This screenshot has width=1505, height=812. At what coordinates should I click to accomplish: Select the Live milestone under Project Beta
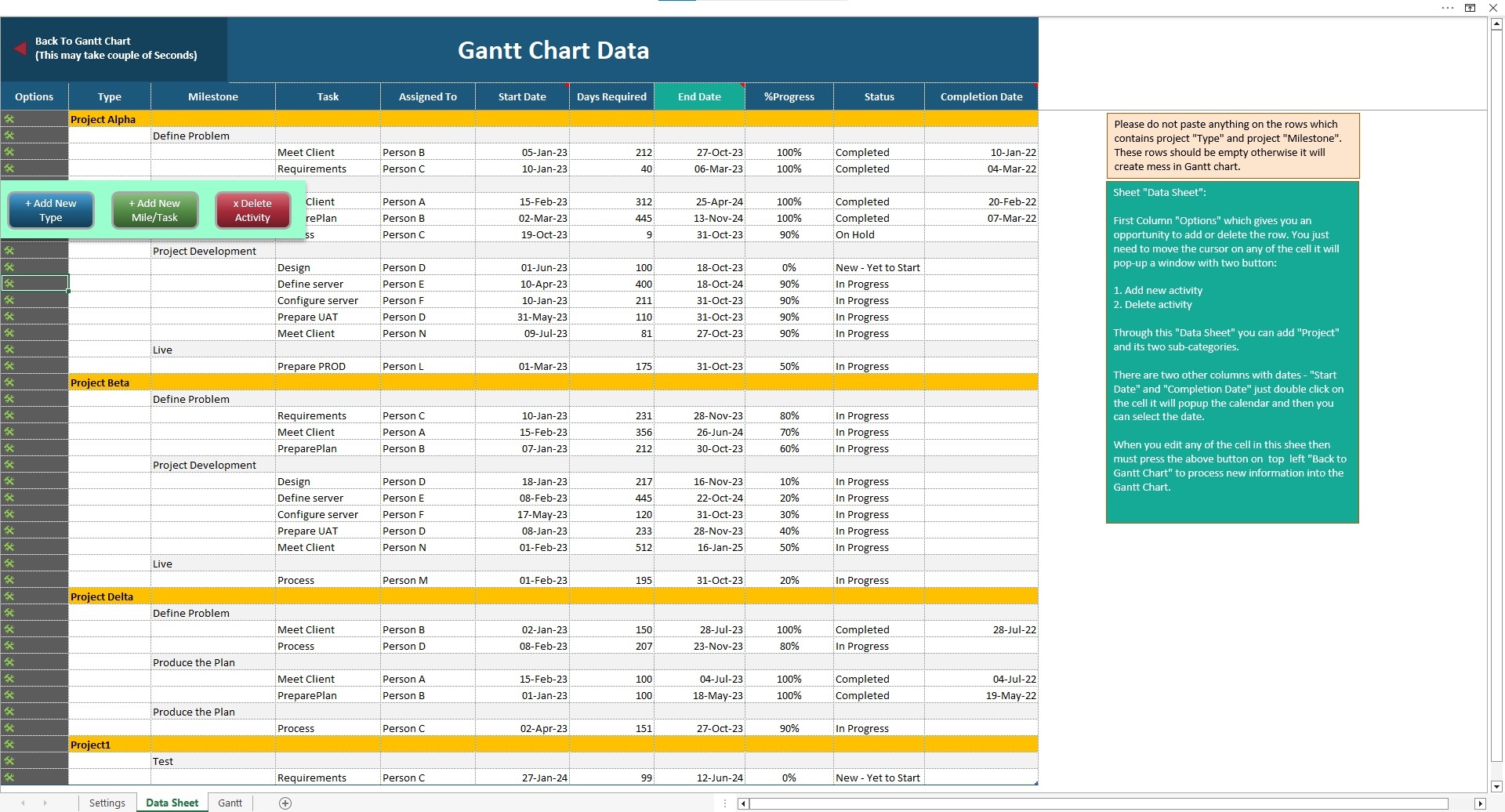pyautogui.click(x=212, y=564)
